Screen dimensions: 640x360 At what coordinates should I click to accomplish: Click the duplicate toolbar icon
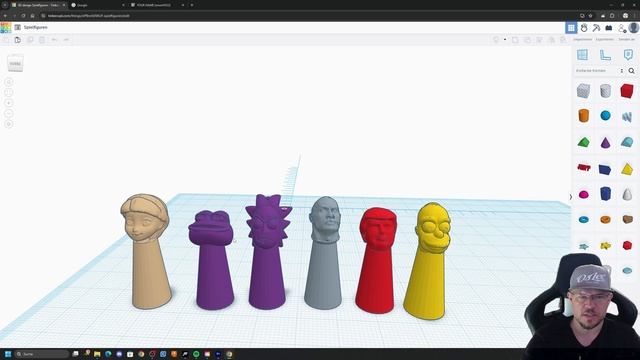click(x=30, y=40)
